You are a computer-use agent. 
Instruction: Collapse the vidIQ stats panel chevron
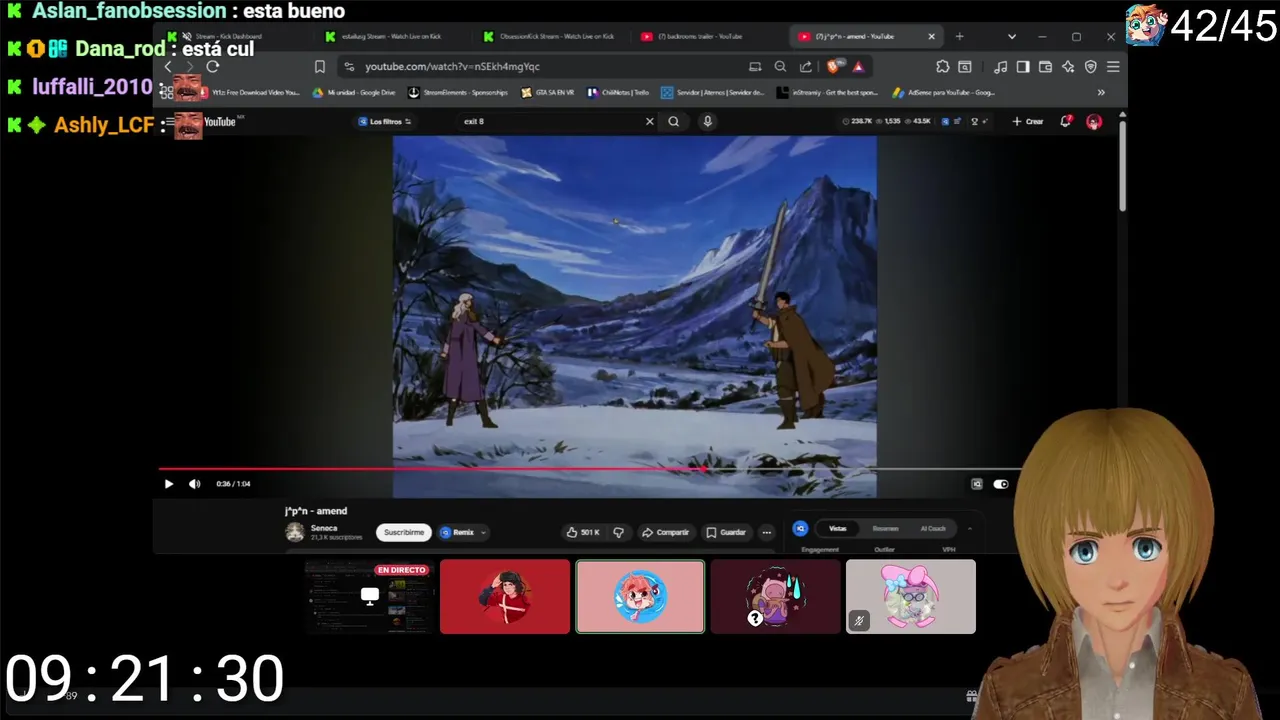[x=969, y=528]
